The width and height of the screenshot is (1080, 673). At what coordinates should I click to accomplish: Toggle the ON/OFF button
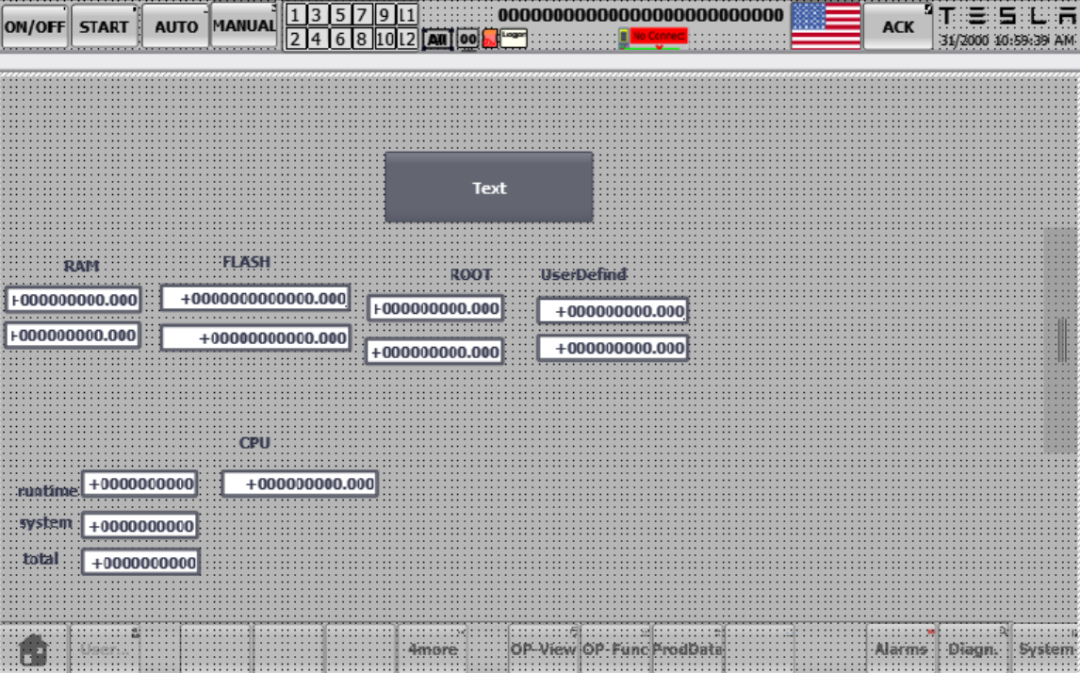[x=34, y=26]
